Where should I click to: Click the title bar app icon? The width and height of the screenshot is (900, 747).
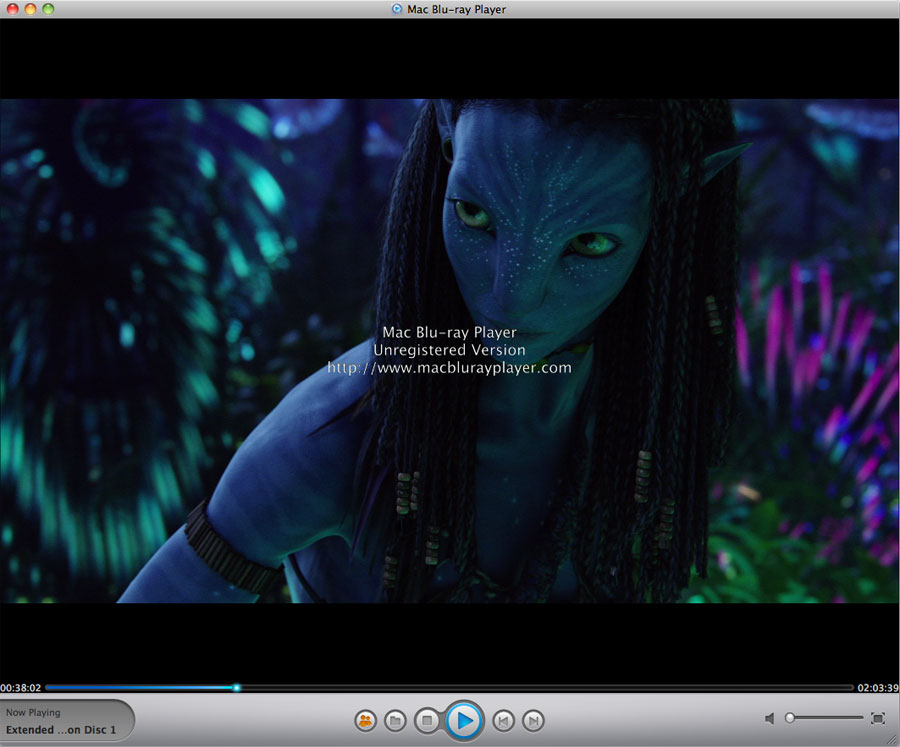(398, 9)
